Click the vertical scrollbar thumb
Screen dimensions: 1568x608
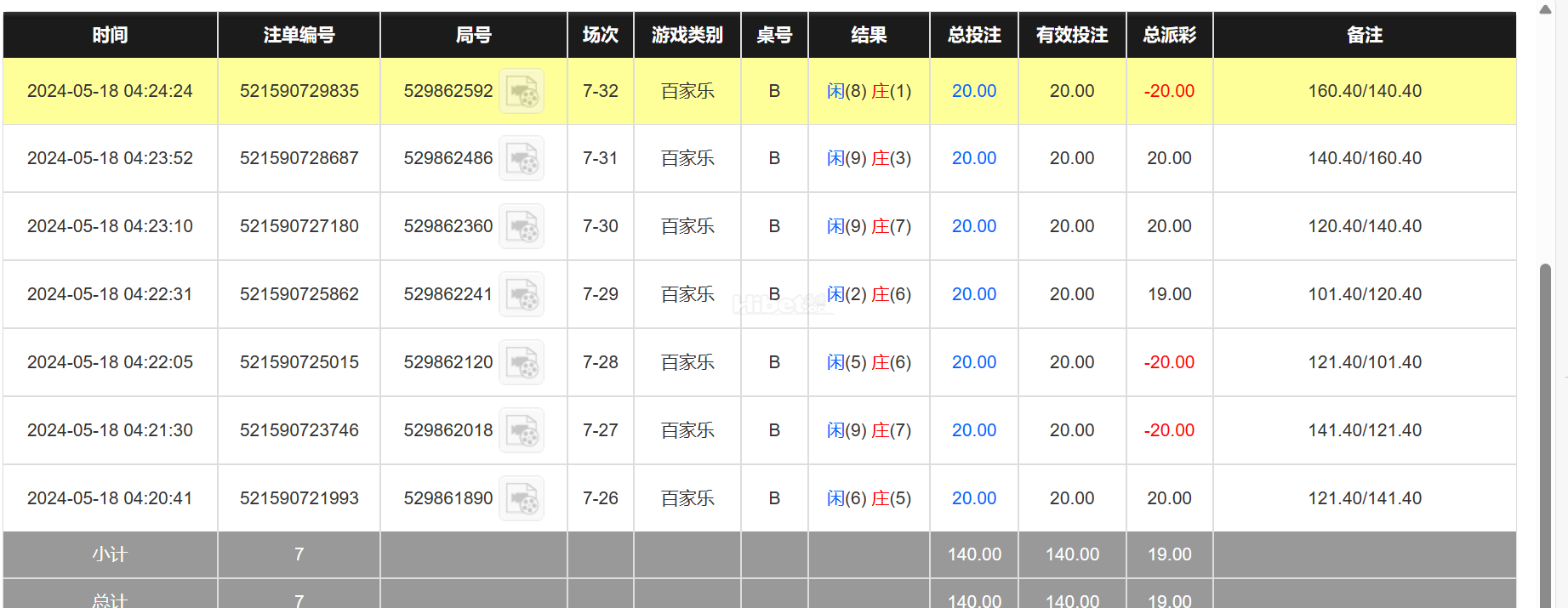coord(1545,435)
